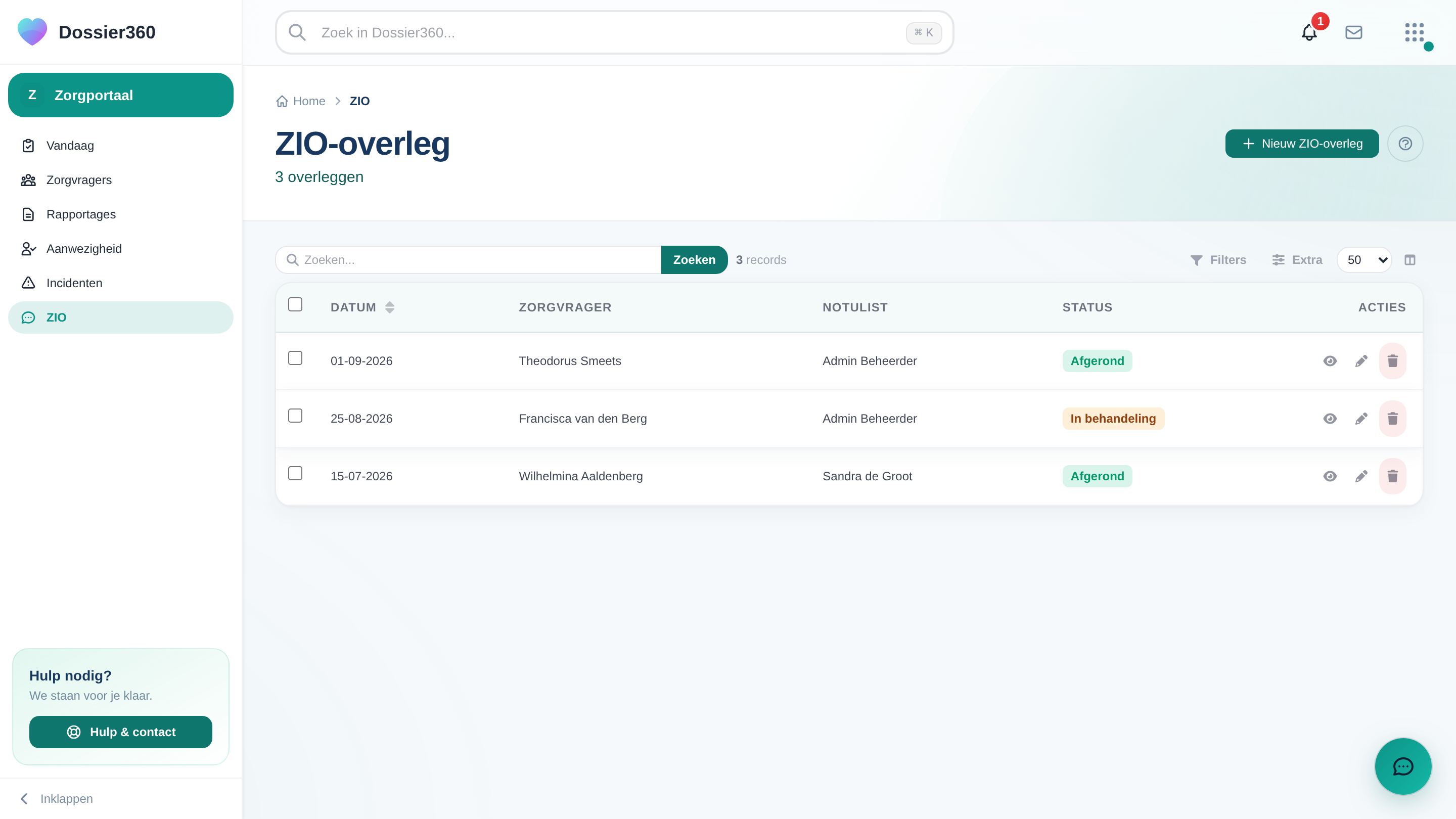Click the In behandeling status badge
The height and width of the screenshot is (819, 1456).
click(1113, 419)
